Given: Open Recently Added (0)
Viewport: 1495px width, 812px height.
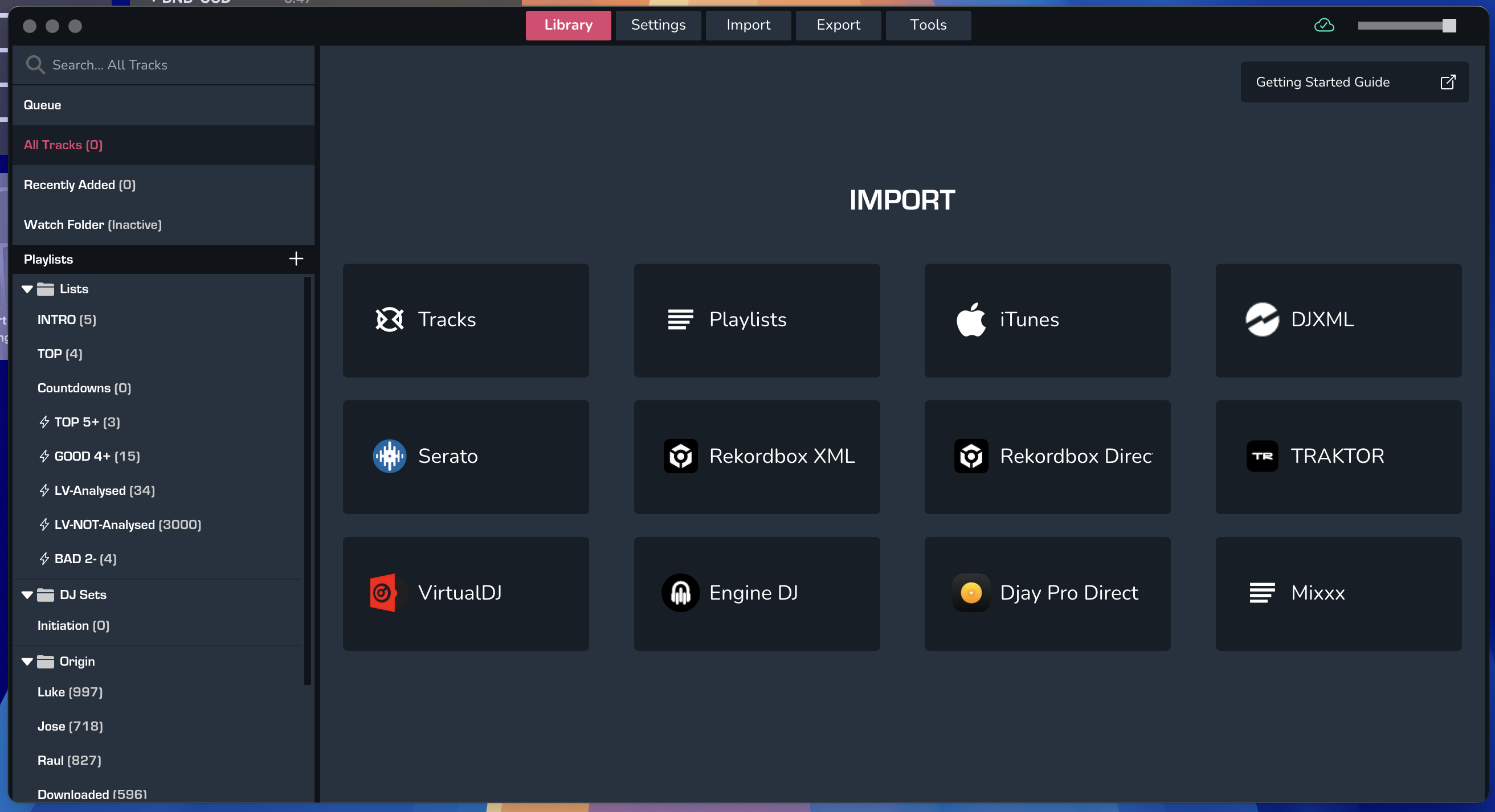Looking at the screenshot, I should pos(163,185).
